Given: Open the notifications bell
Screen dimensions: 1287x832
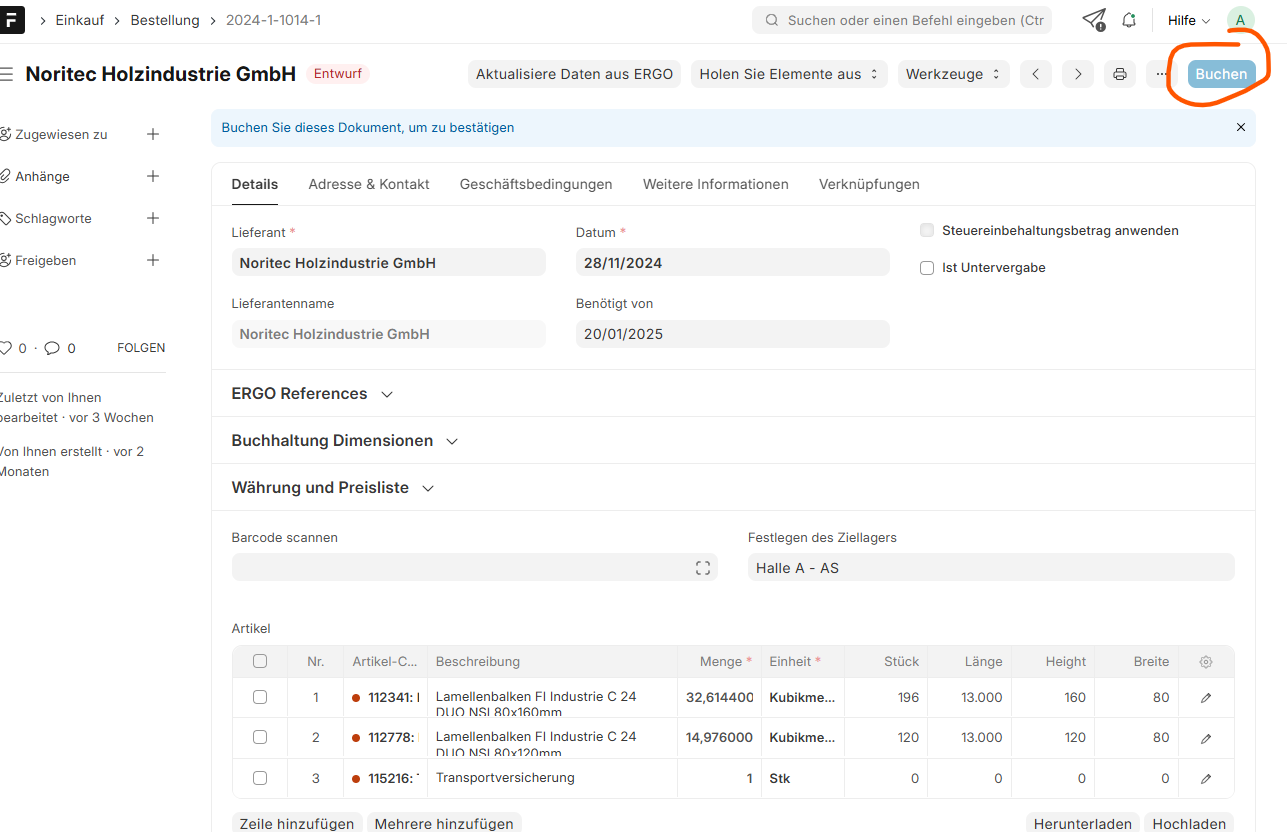Looking at the screenshot, I should [1129, 20].
